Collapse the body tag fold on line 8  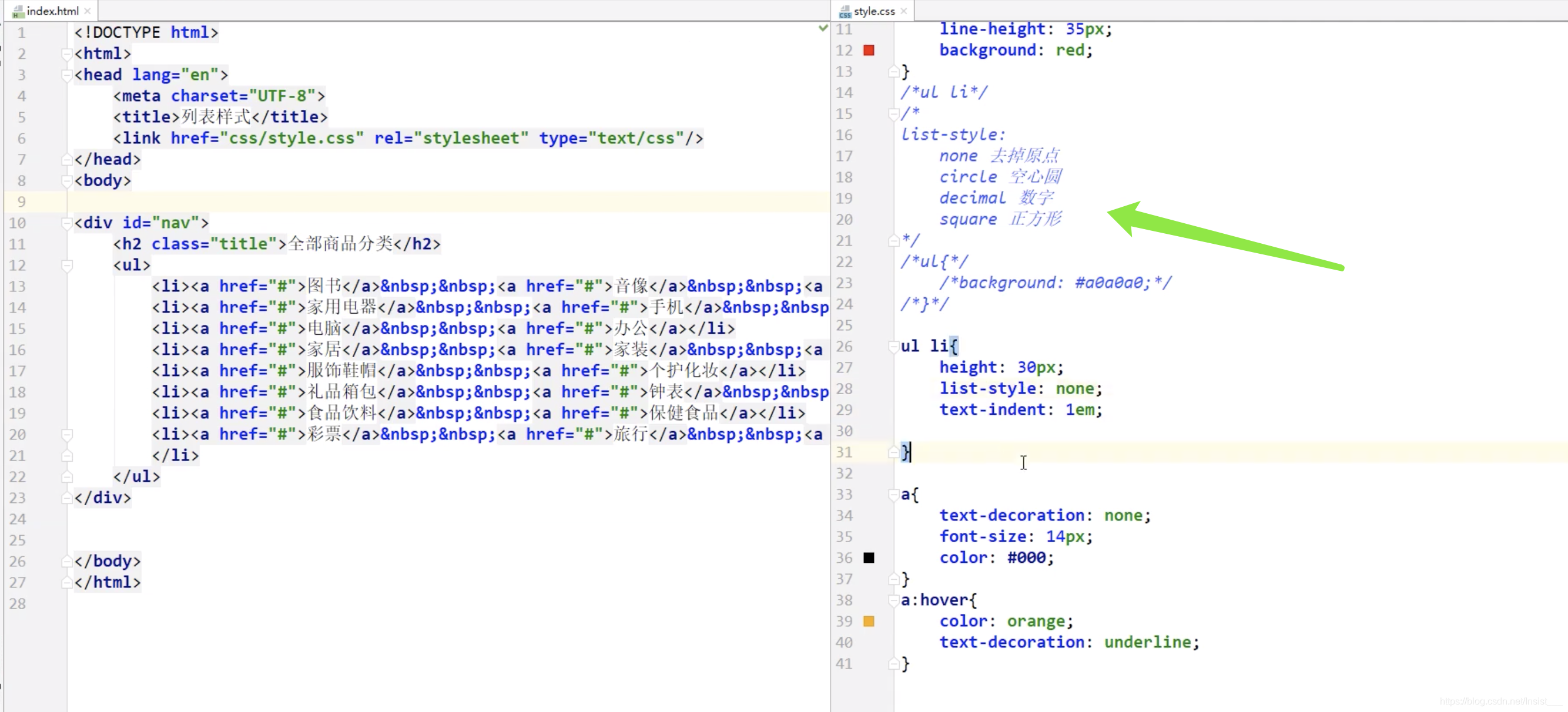point(67,182)
